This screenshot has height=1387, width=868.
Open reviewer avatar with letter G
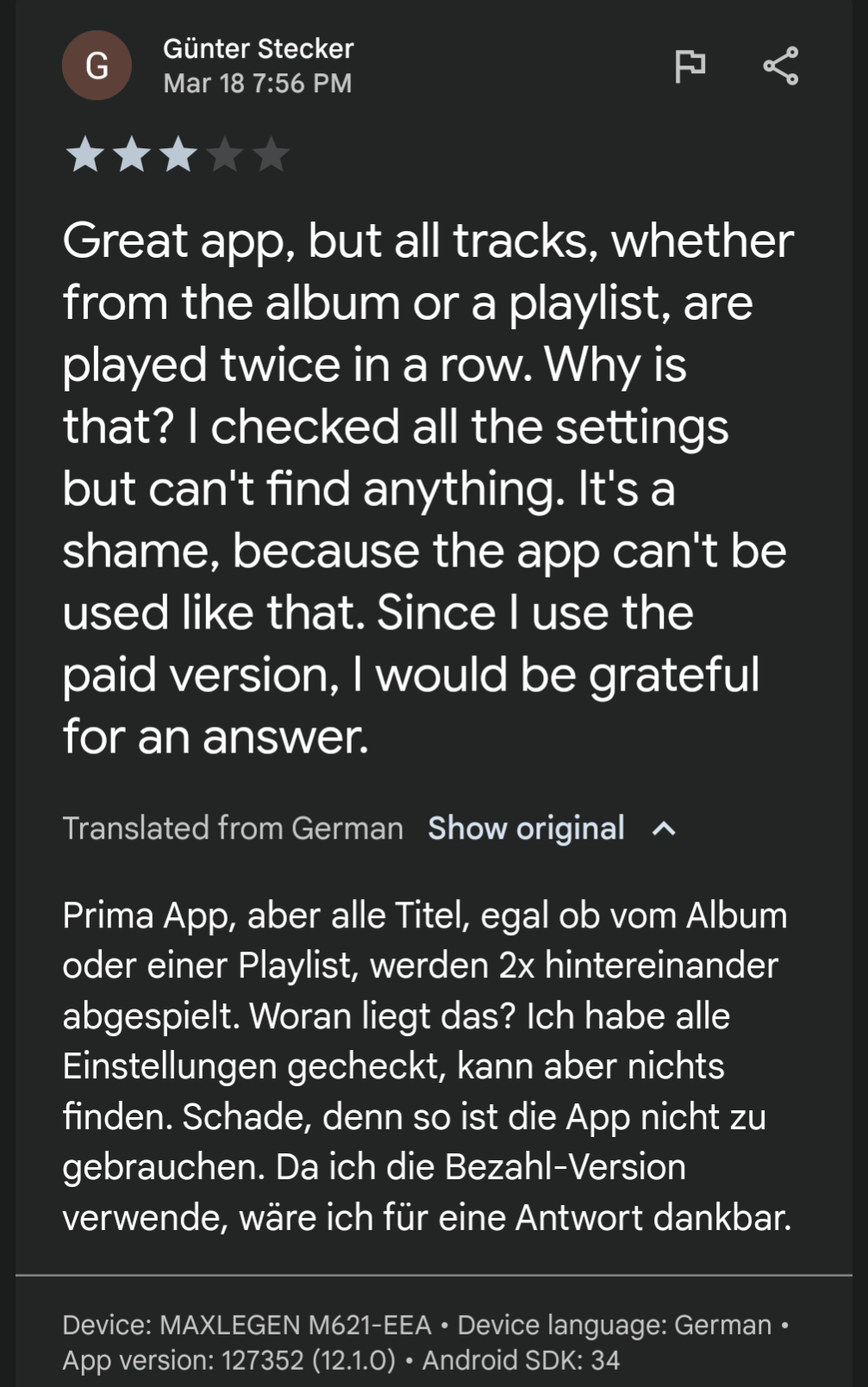pos(97,66)
